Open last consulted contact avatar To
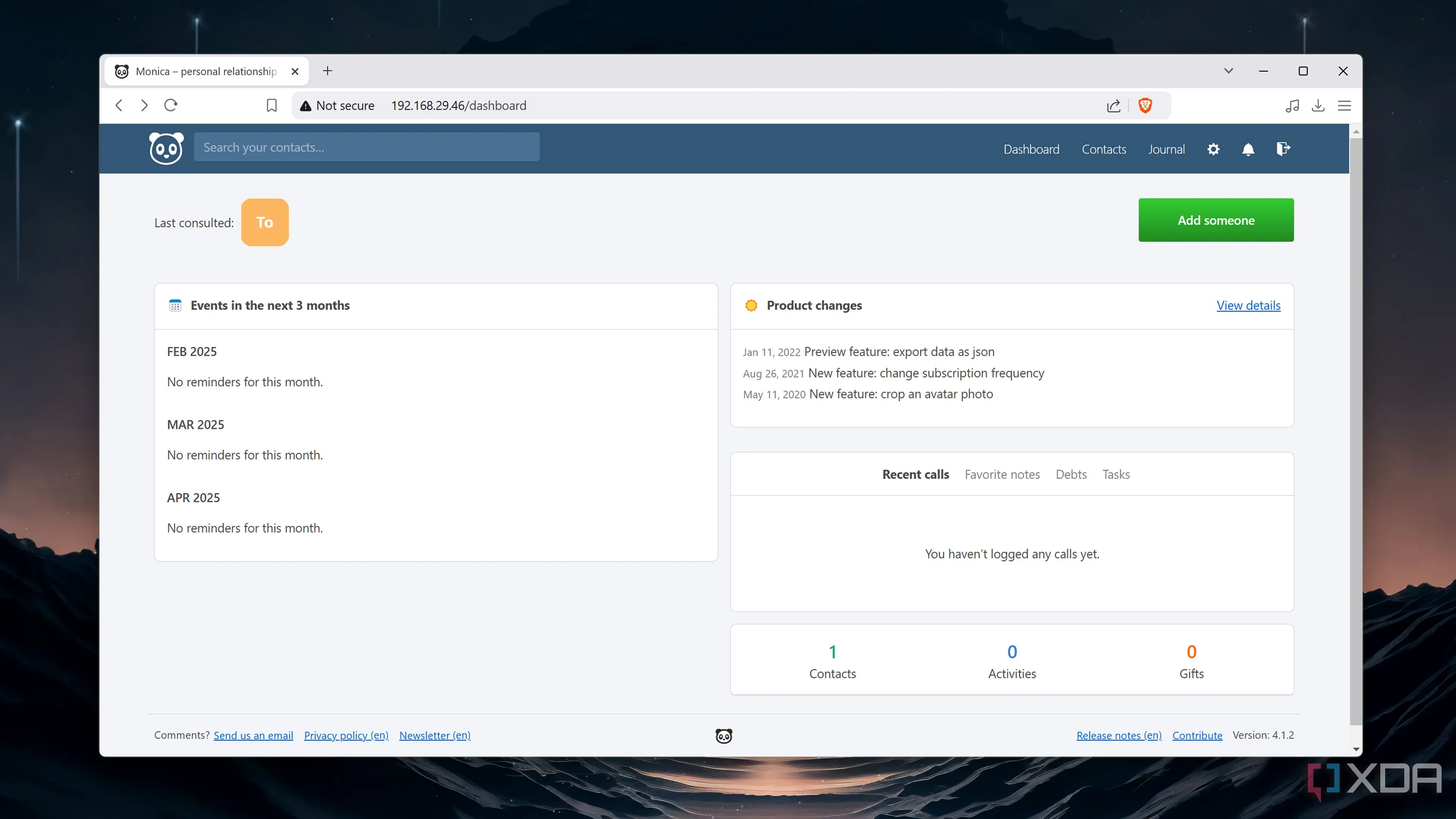 pos(265,222)
